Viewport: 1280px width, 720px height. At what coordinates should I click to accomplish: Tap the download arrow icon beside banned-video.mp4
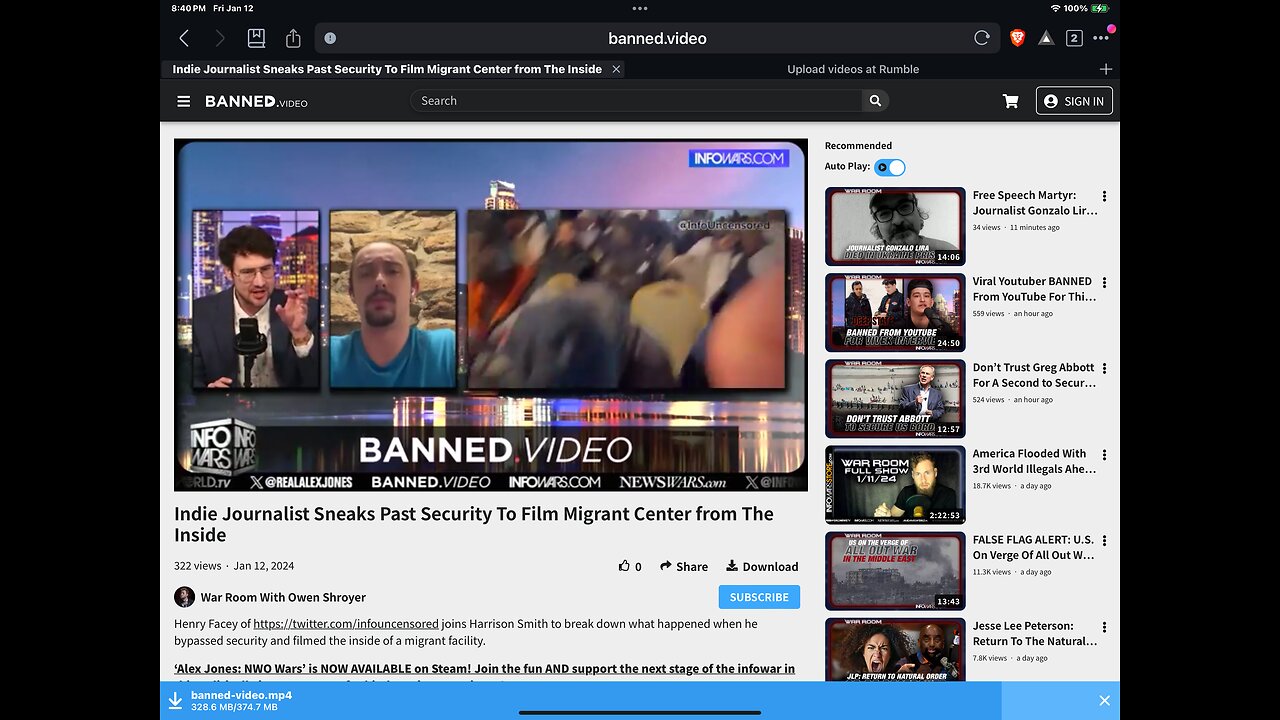pos(175,701)
